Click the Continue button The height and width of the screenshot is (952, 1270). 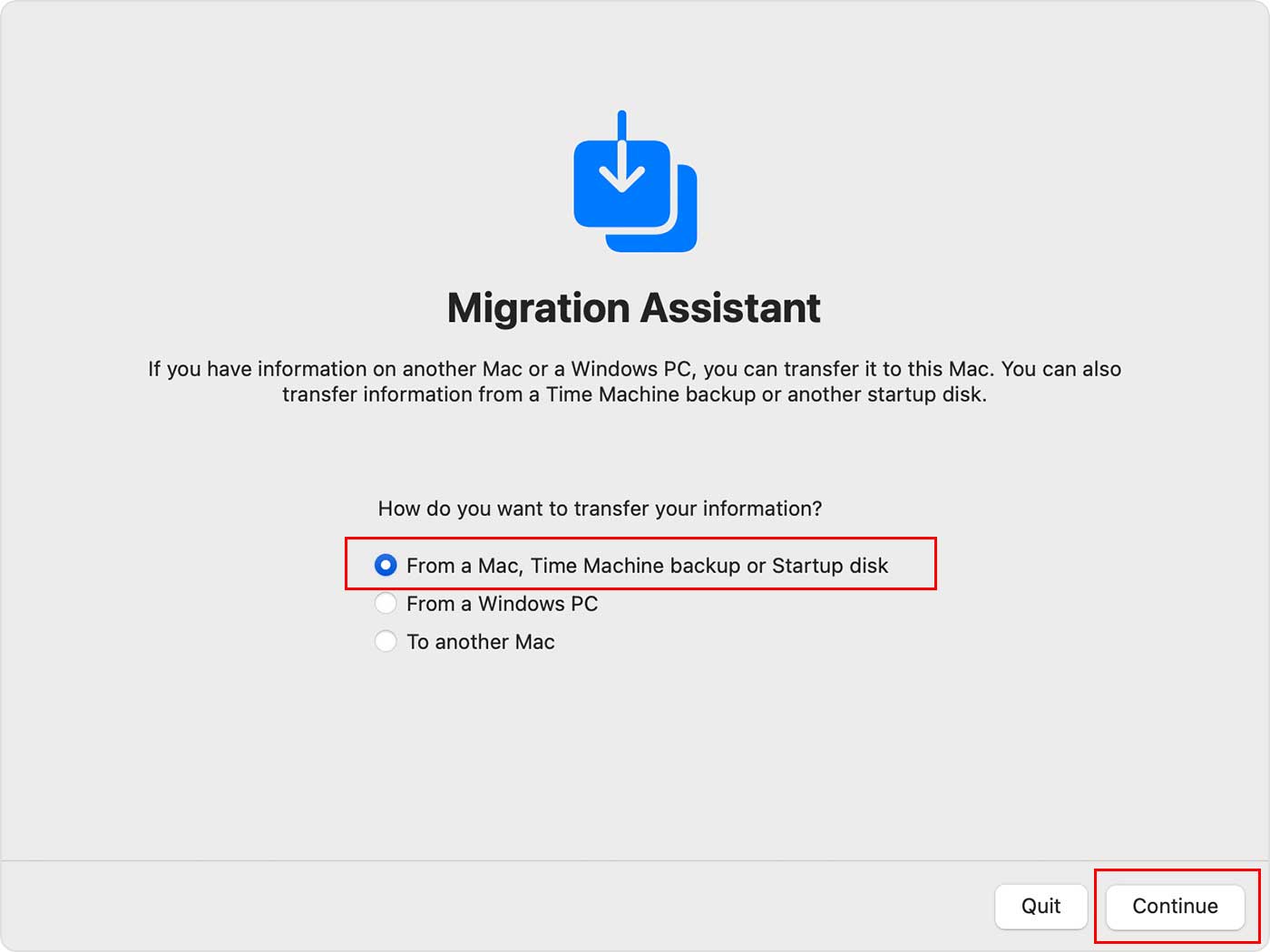point(1175,906)
